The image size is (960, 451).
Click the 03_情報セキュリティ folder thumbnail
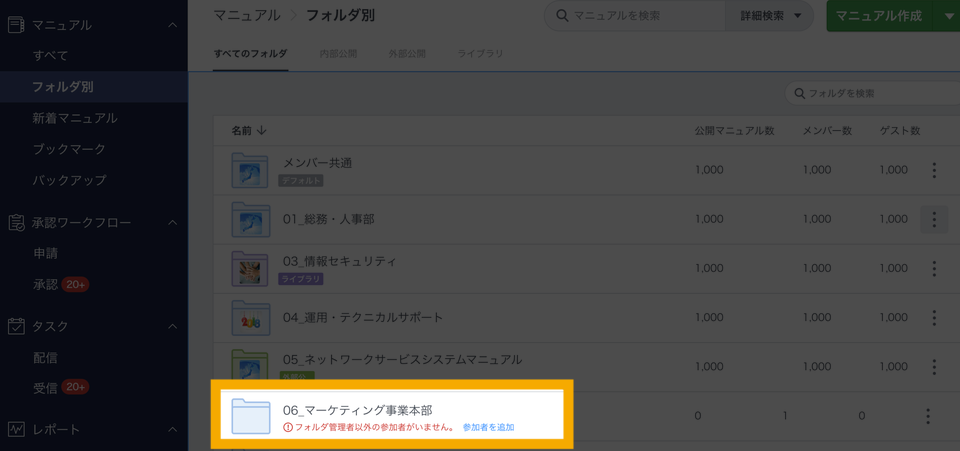tap(250, 268)
